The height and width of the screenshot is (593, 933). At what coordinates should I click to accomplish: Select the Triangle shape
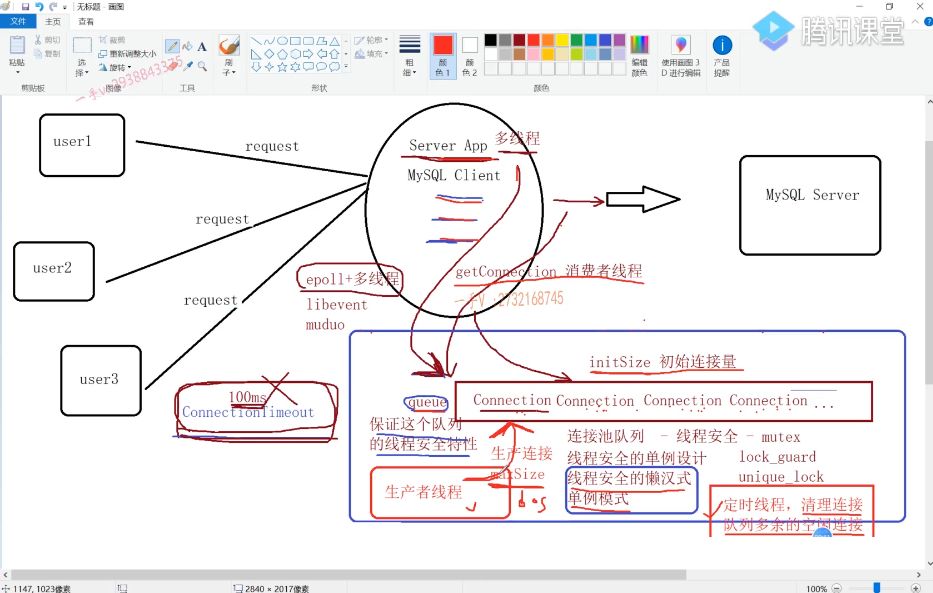[334, 41]
